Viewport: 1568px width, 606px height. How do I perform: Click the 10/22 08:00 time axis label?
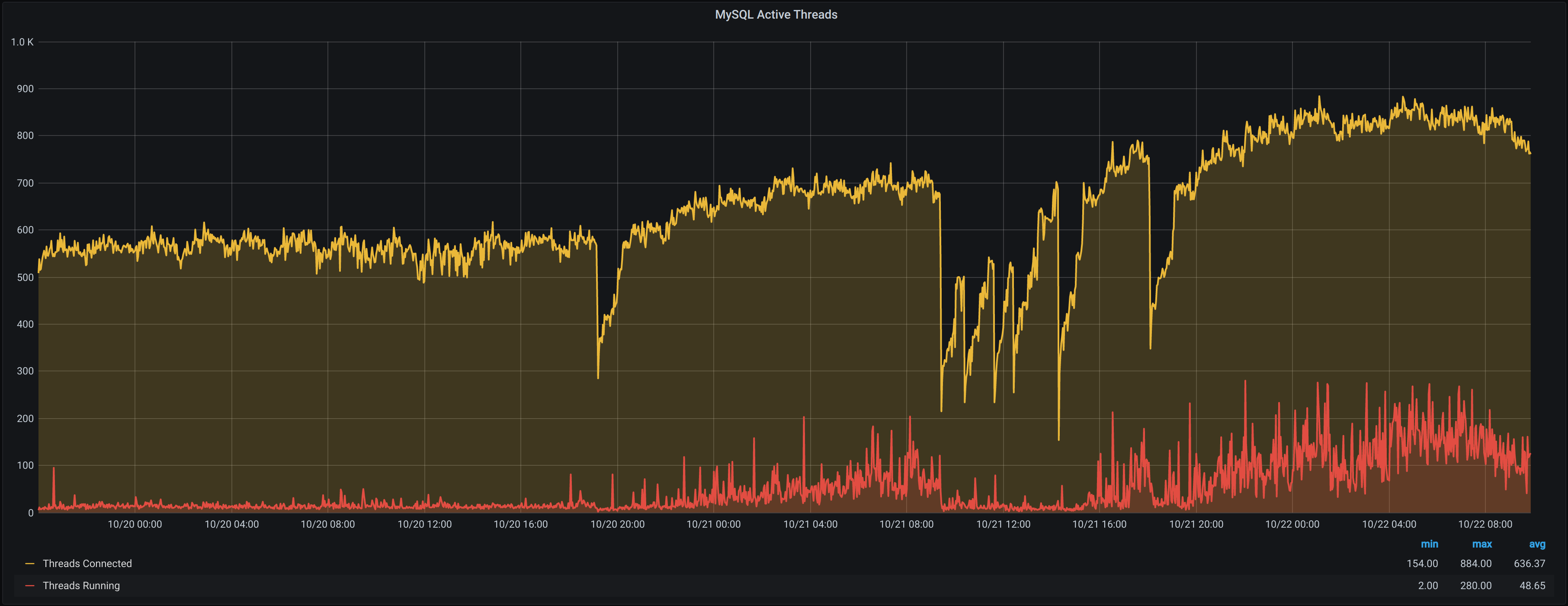(x=1485, y=524)
